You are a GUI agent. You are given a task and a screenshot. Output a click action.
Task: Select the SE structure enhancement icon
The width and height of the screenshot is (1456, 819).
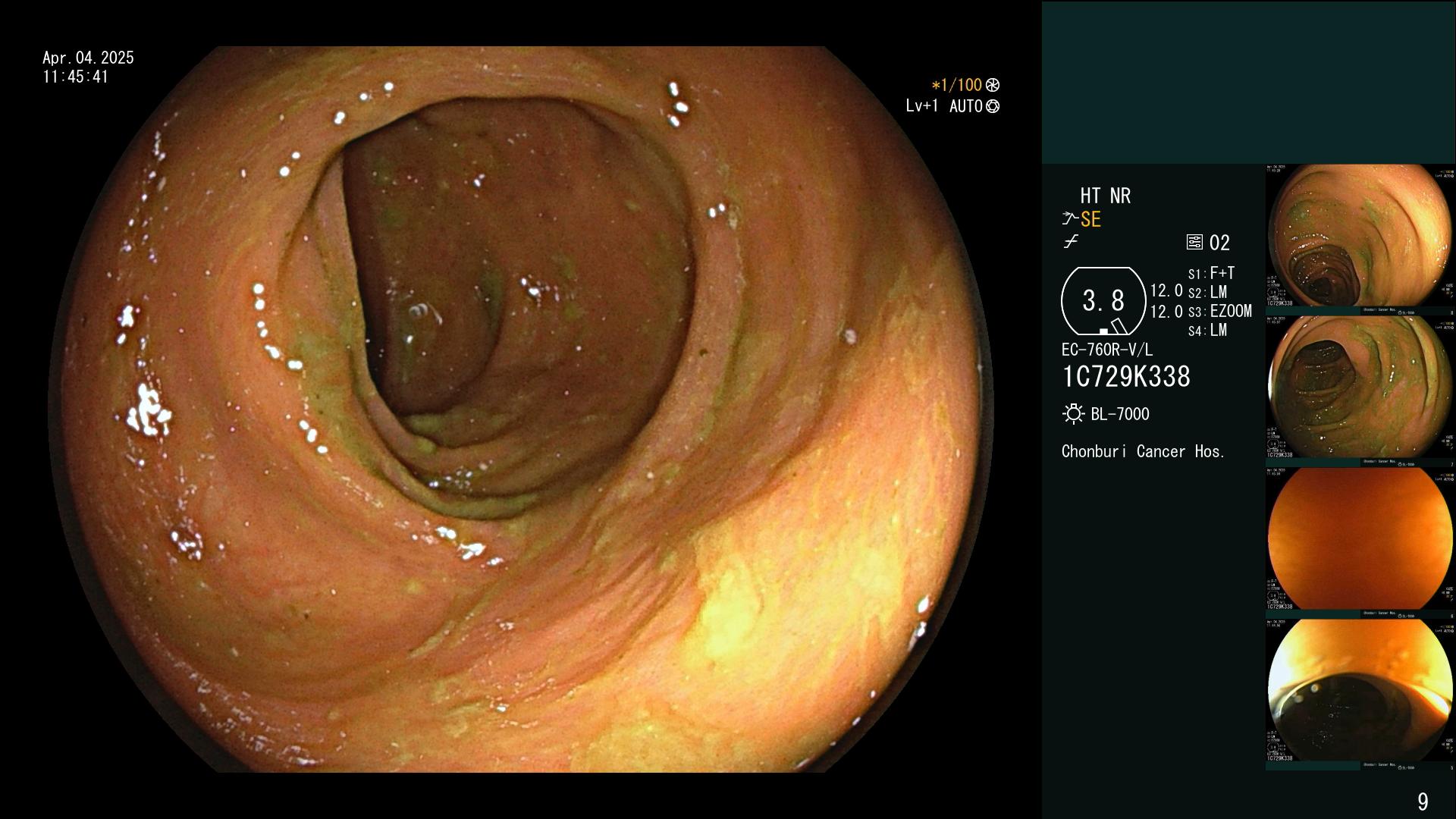tap(1070, 219)
